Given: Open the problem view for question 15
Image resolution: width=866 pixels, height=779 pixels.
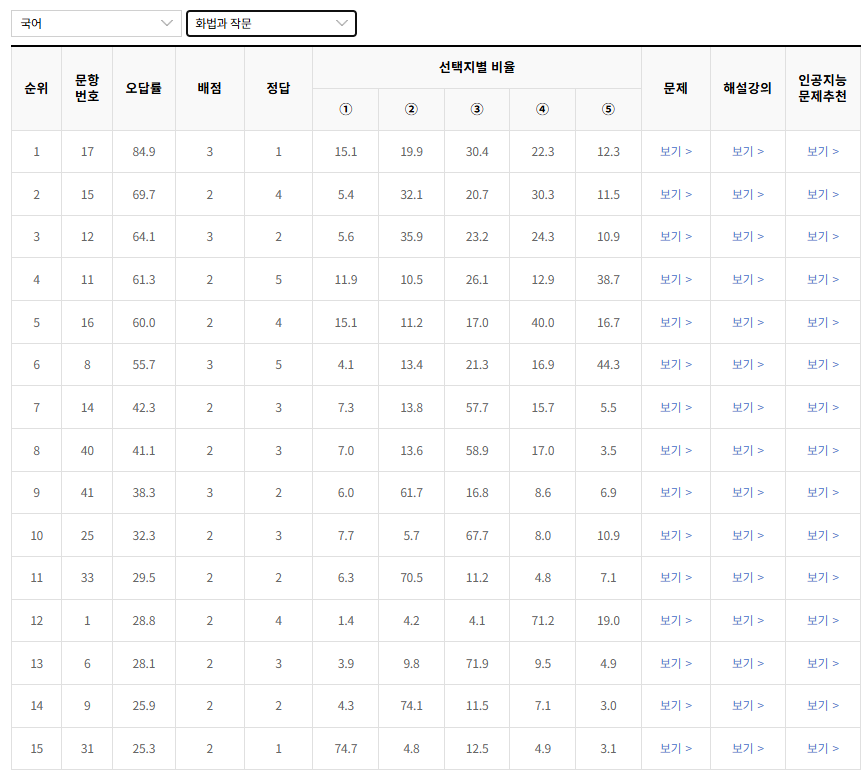Looking at the screenshot, I should [x=675, y=194].
